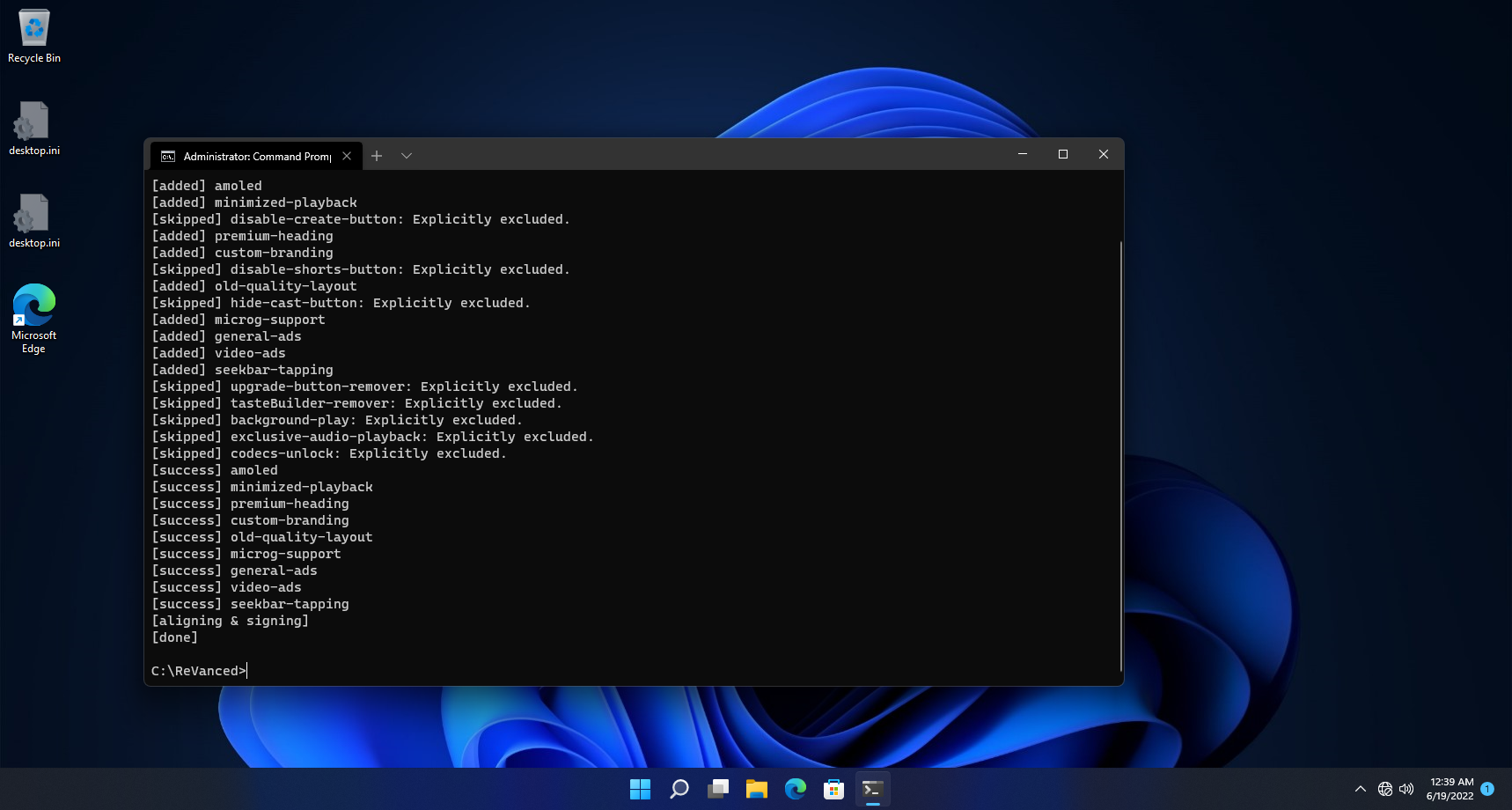The width and height of the screenshot is (1512, 810).
Task: Open a new terminal tab
Action: tap(377, 156)
